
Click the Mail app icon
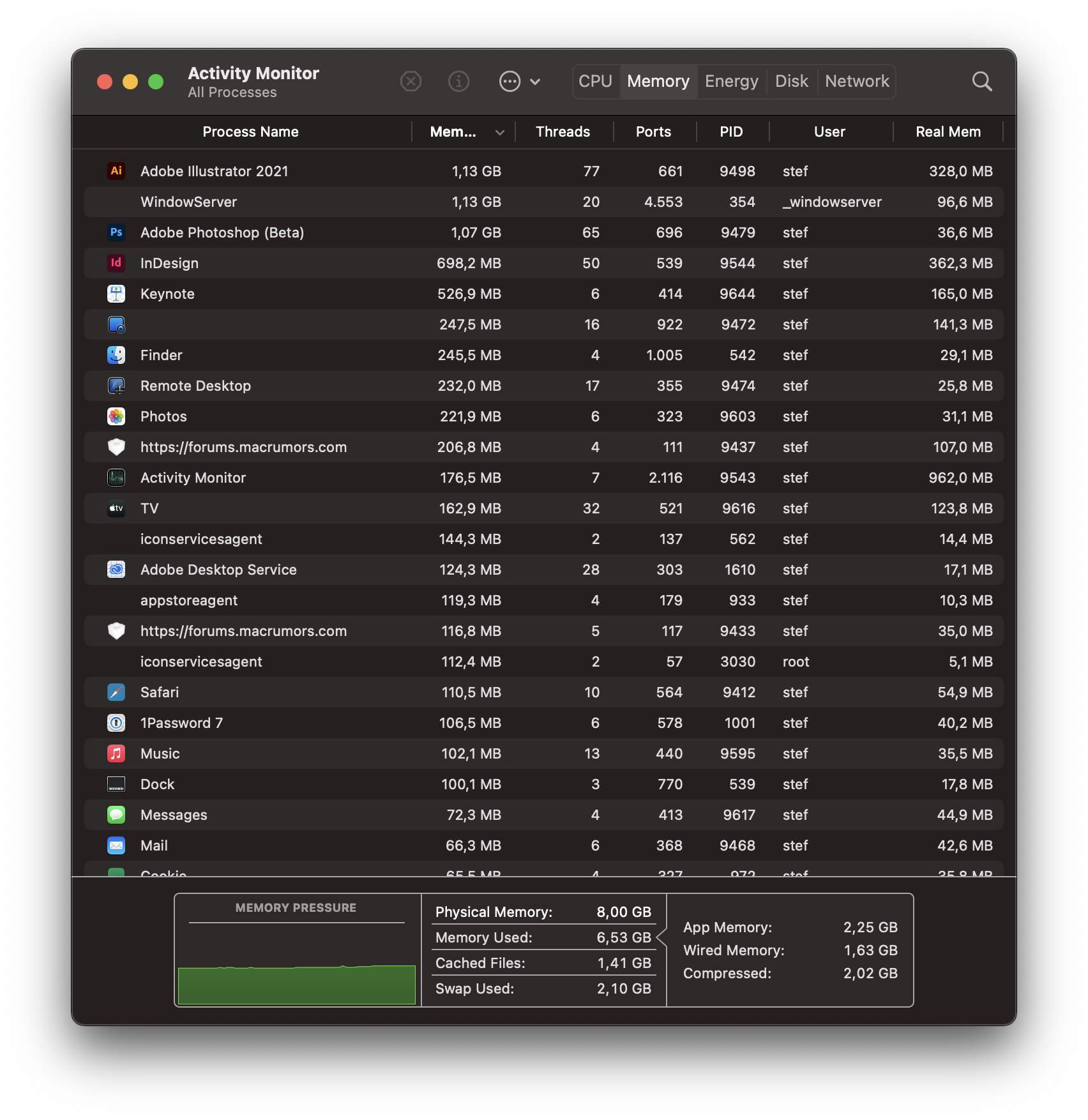116,845
